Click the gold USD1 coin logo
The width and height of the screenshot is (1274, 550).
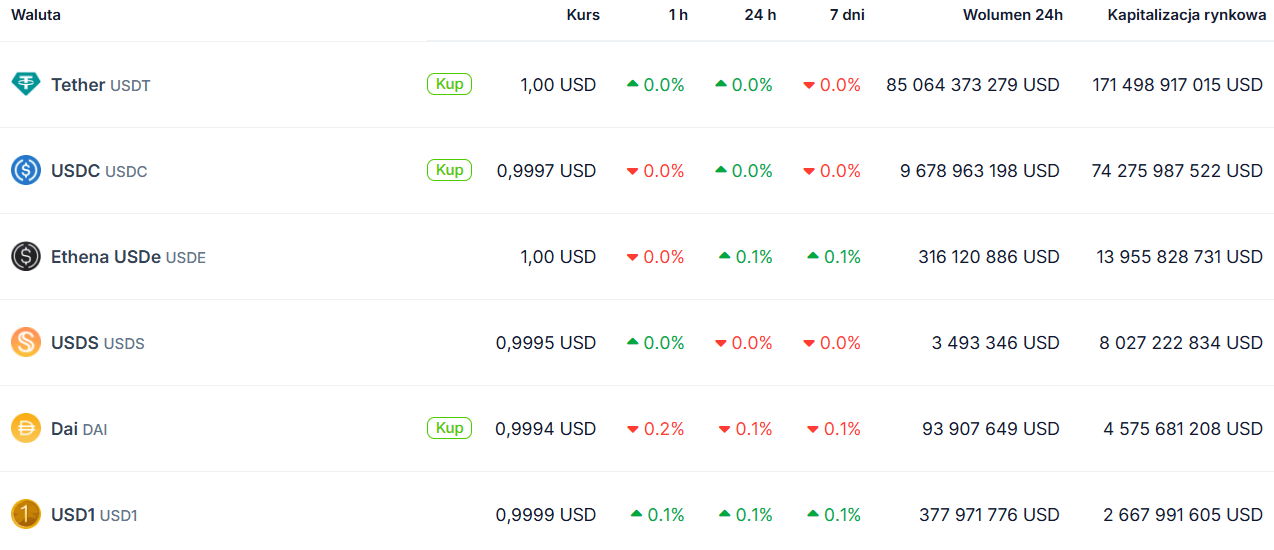click(x=26, y=515)
